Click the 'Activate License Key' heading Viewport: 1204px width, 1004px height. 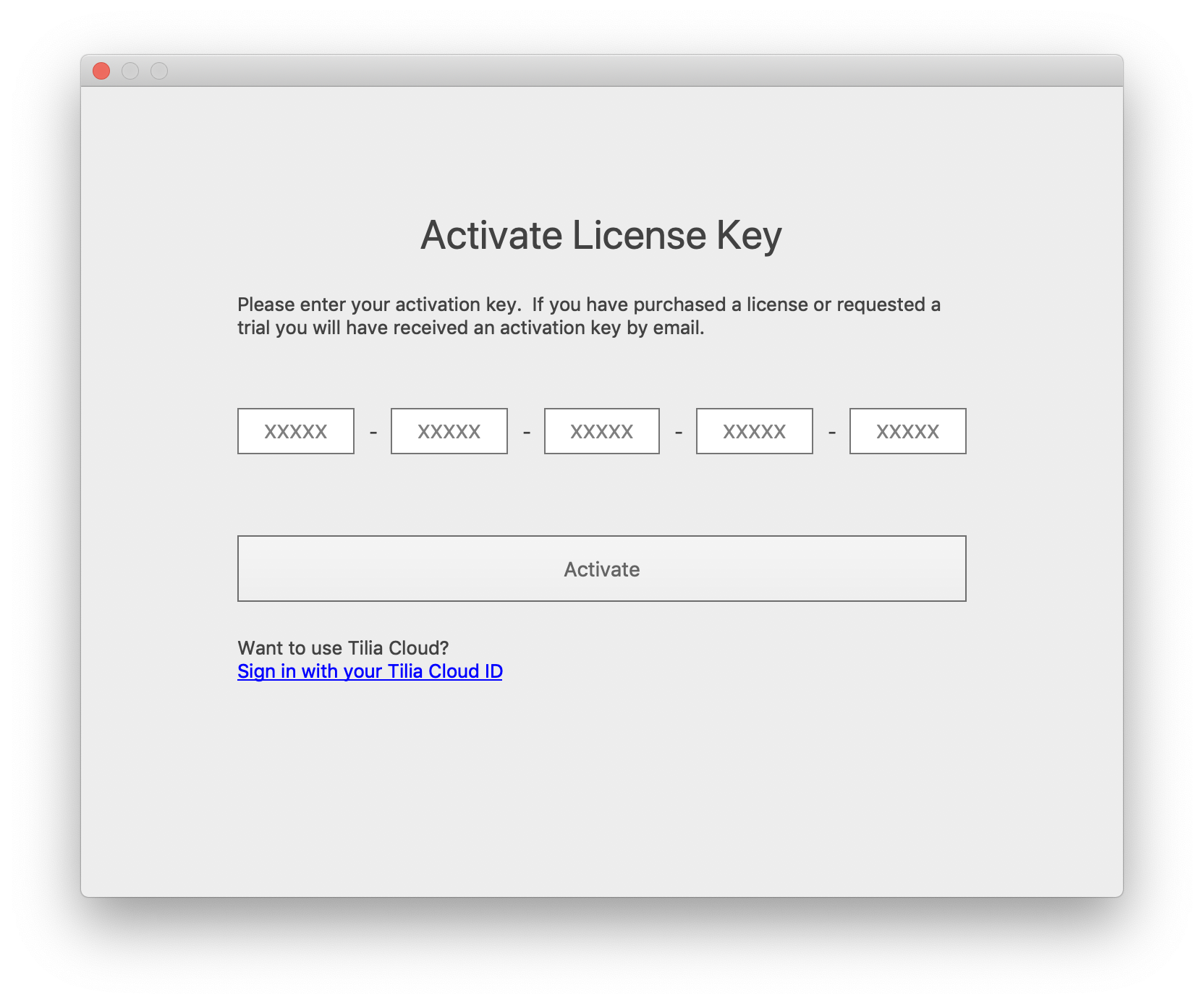coord(601,236)
